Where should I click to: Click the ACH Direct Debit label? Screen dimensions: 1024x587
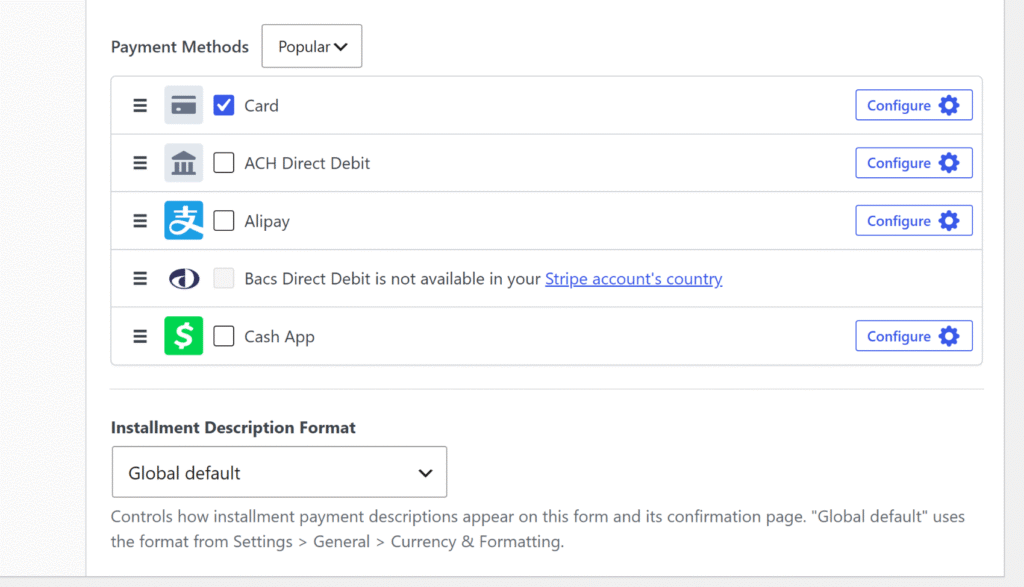(307, 163)
